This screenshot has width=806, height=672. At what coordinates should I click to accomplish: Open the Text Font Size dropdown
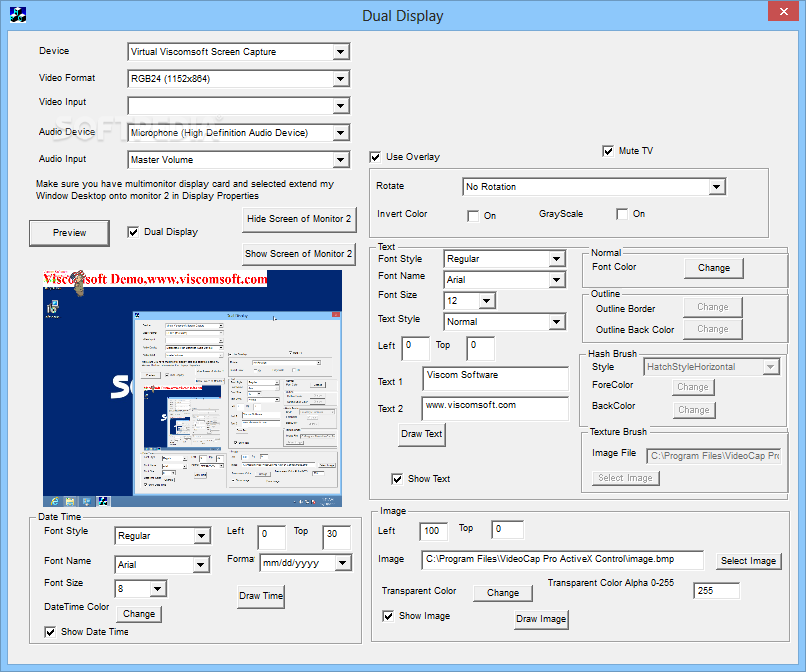coord(487,300)
